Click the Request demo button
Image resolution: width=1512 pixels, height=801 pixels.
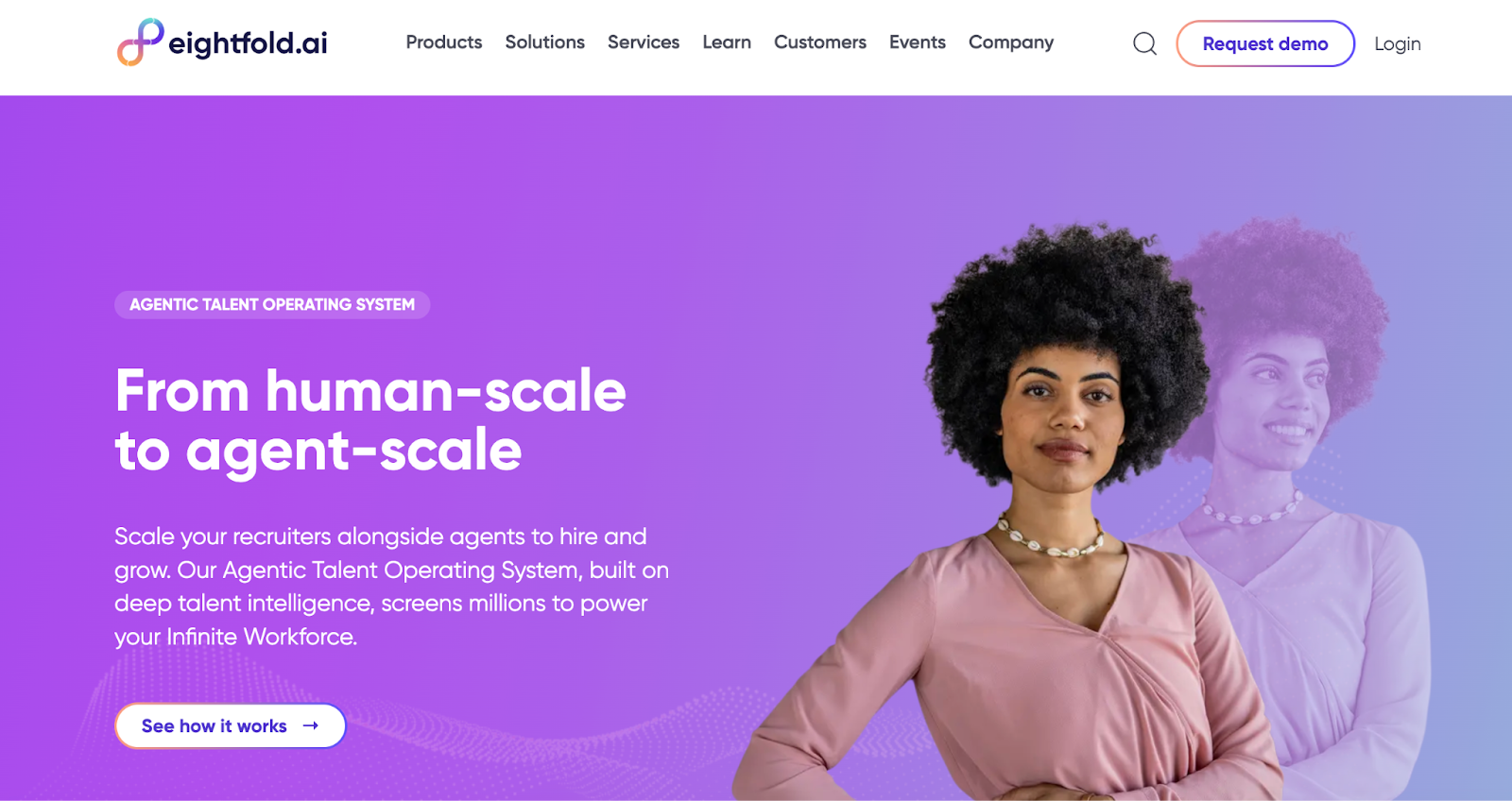tap(1265, 43)
